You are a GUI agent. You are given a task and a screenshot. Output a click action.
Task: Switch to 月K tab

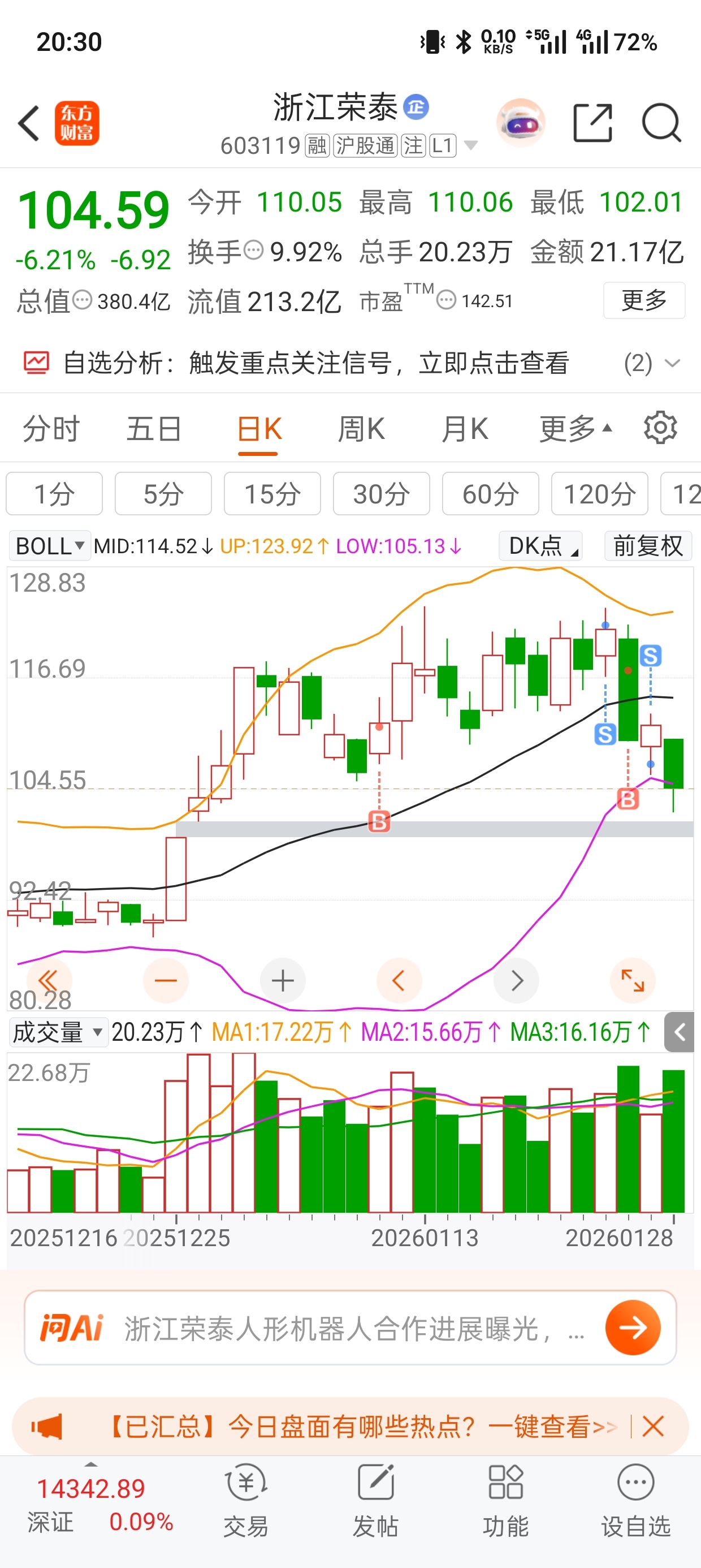tap(465, 429)
